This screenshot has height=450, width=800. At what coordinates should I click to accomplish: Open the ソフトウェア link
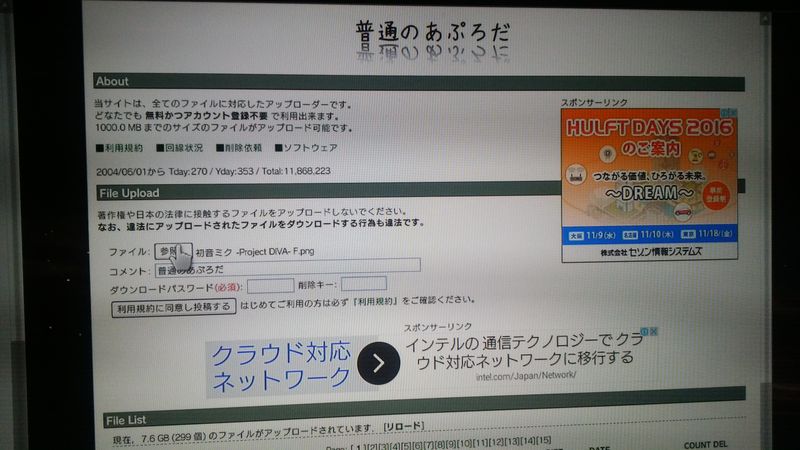306,148
